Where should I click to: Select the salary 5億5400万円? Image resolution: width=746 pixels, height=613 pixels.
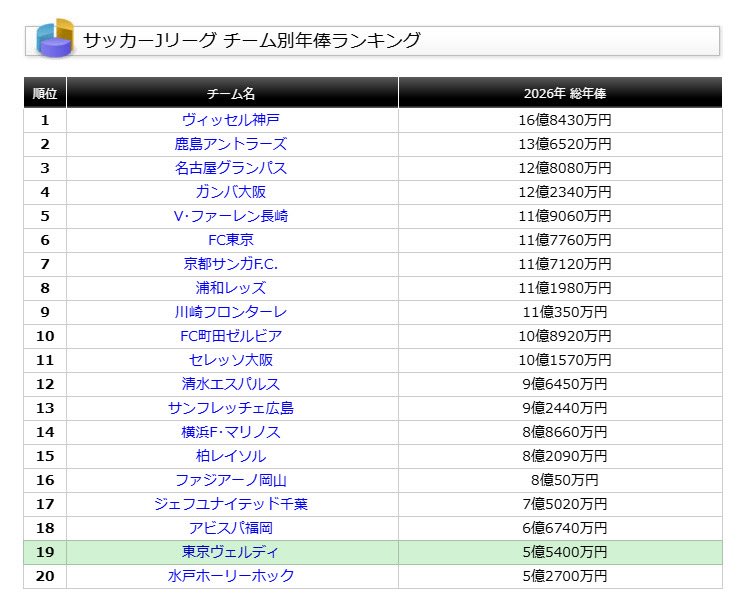click(x=565, y=552)
